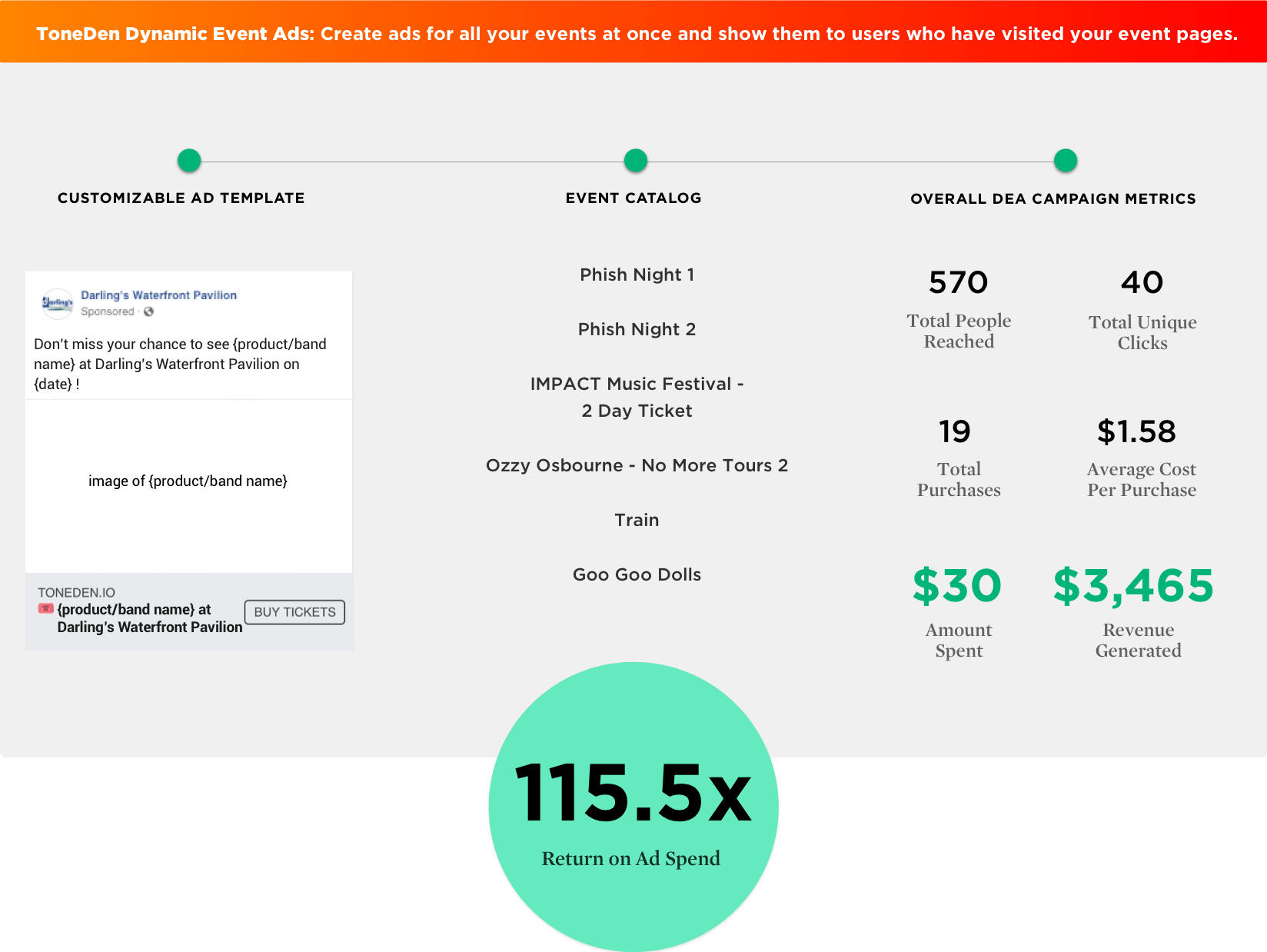Select Goo Goo Dolls event
1267x952 pixels.
637,574
